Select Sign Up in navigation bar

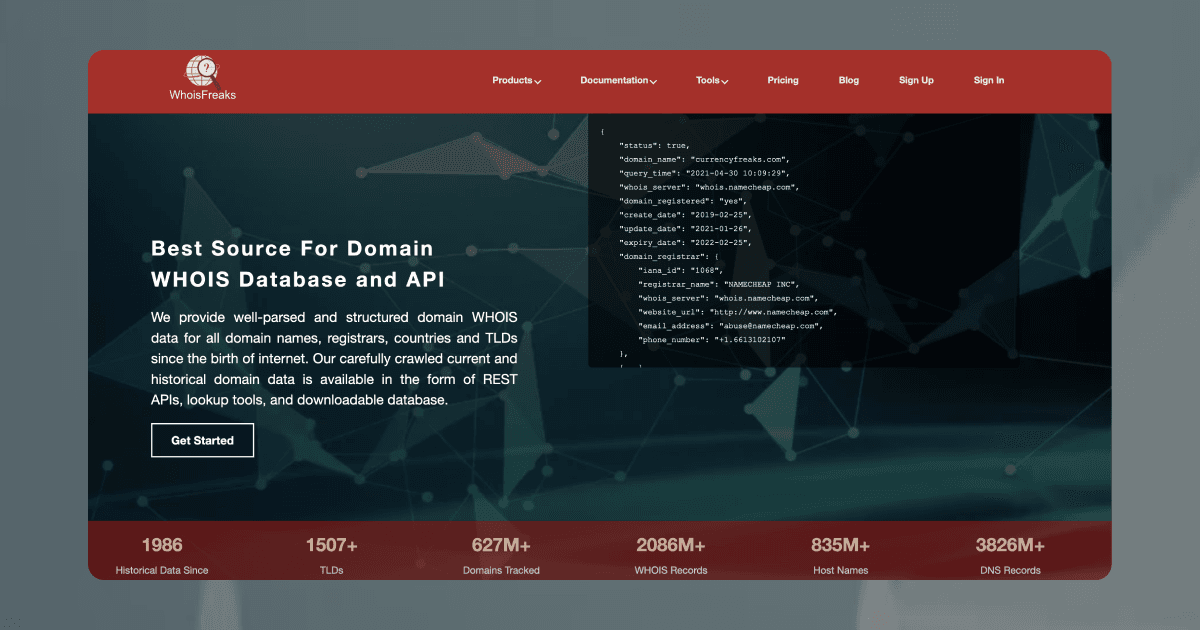[916, 81]
